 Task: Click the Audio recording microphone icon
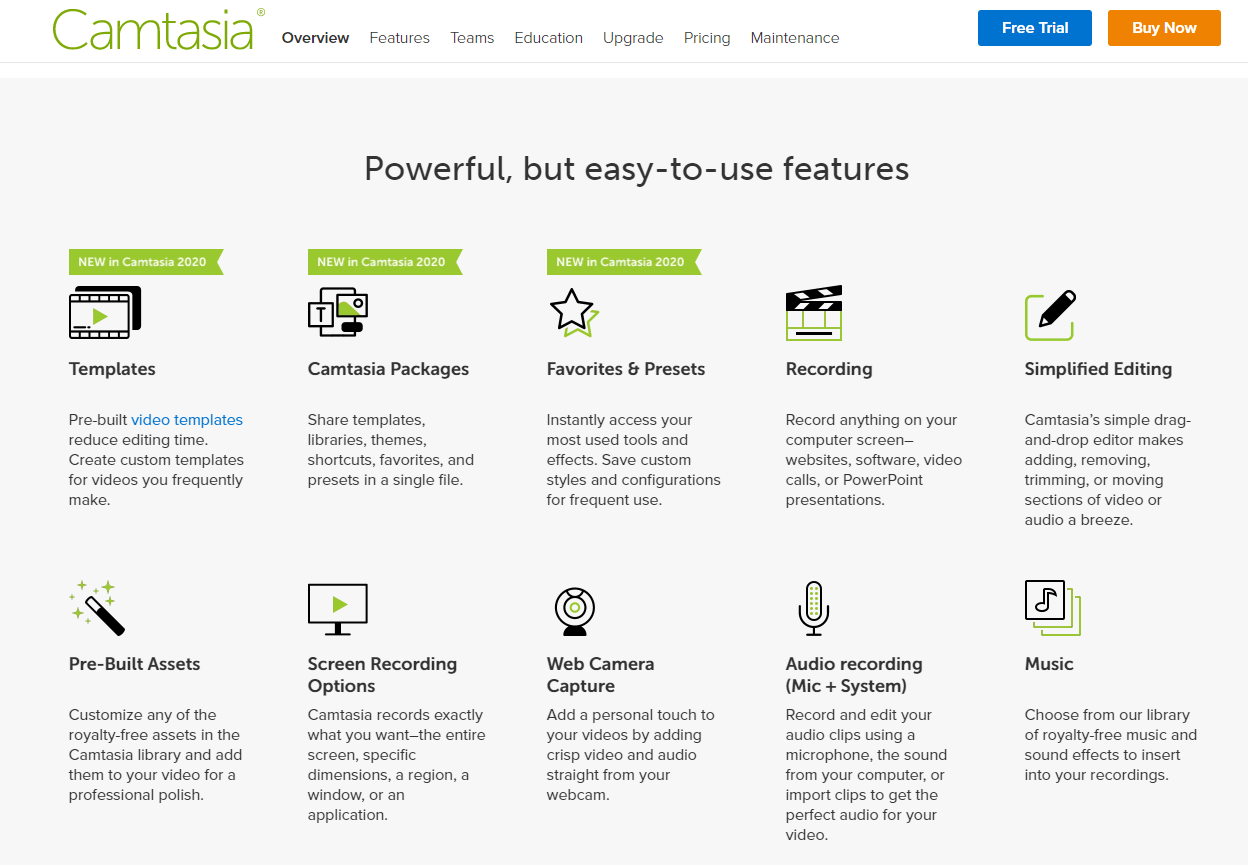pyautogui.click(x=813, y=608)
